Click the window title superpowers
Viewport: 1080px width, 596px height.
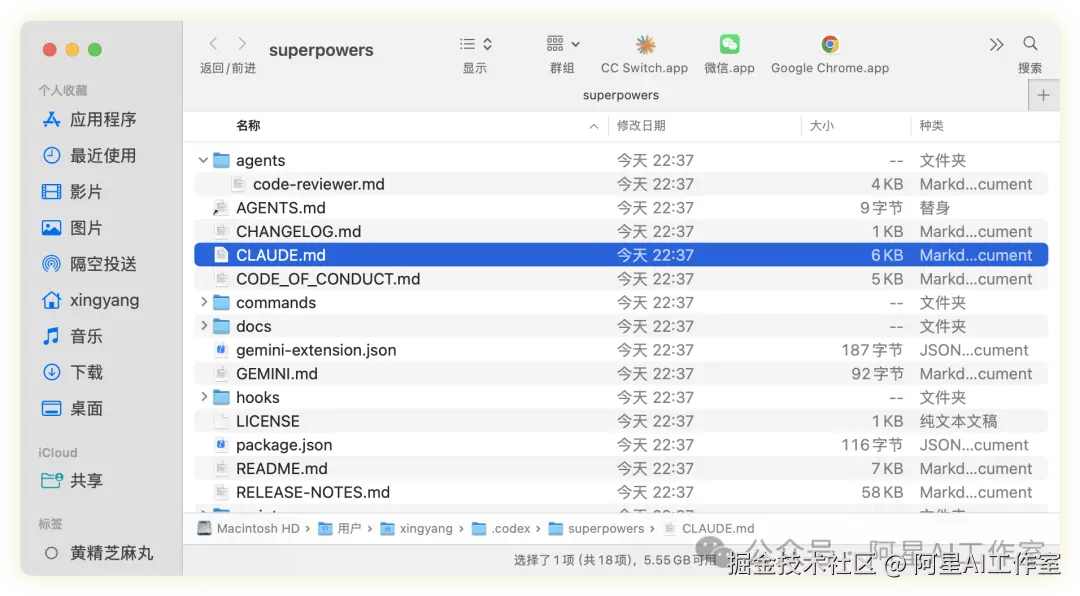coord(321,50)
